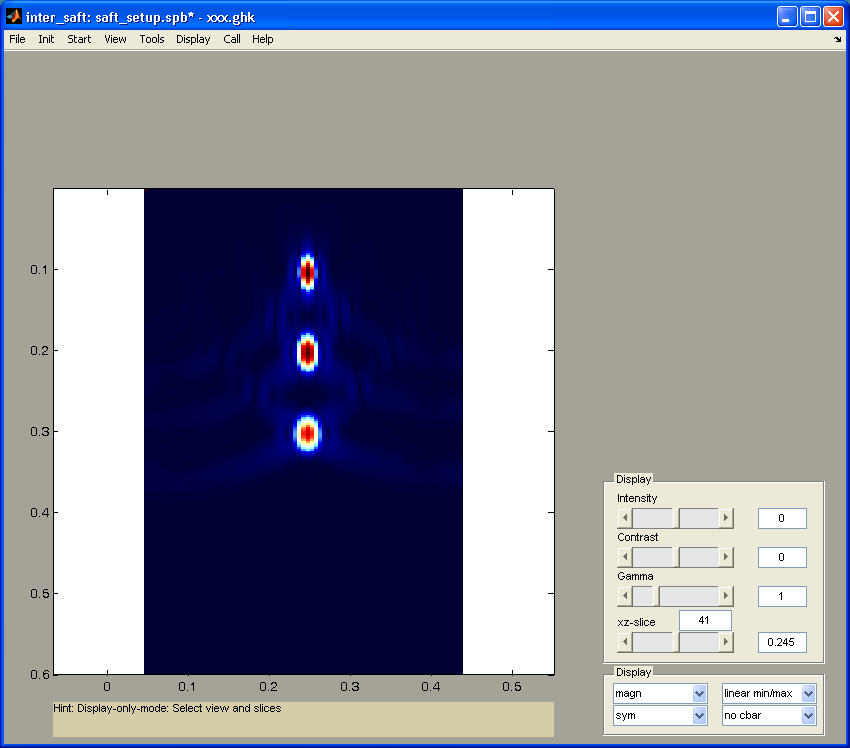The width and height of the screenshot is (850, 748).
Task: Open the Init menu
Action: pos(46,39)
